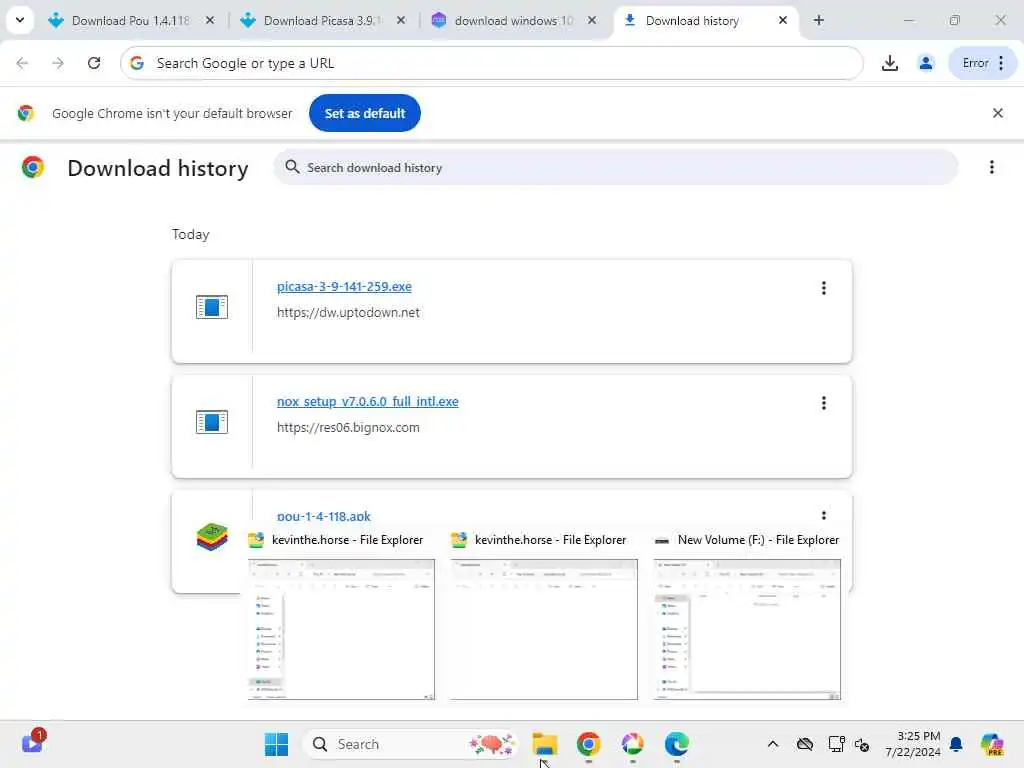Viewport: 1024px width, 768px height.
Task: Switch to the download windows 10 tab
Action: click(x=513, y=21)
